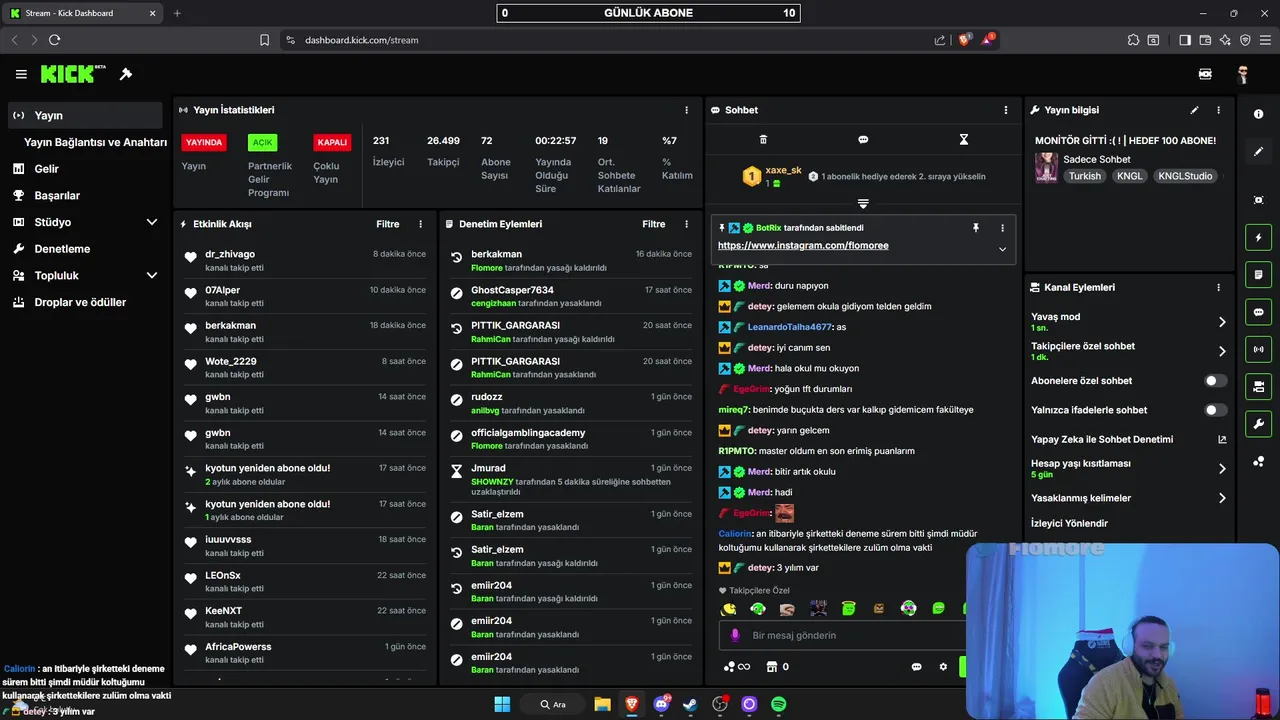Click the profile avatar at top right
Image resolution: width=1280 pixels, height=720 pixels.
1243,74
